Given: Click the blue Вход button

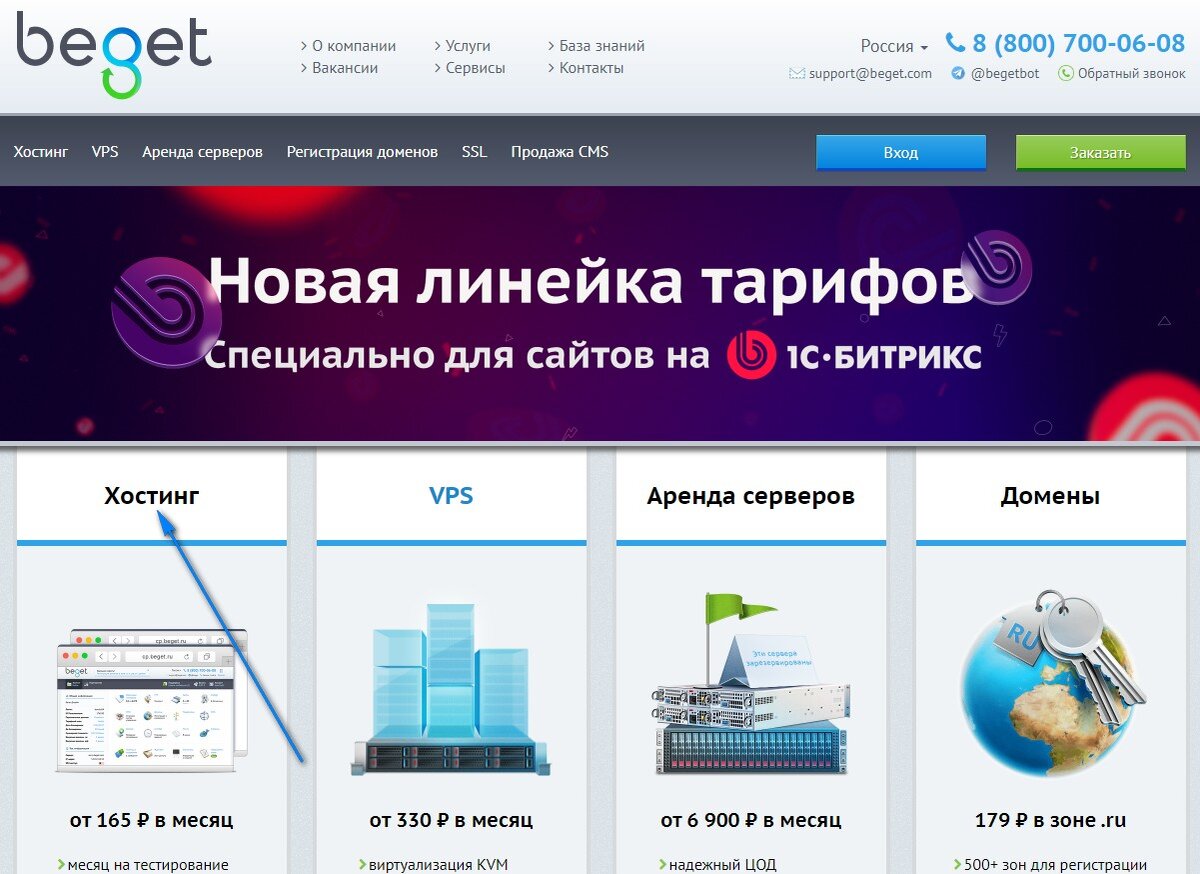Looking at the screenshot, I should [x=901, y=153].
